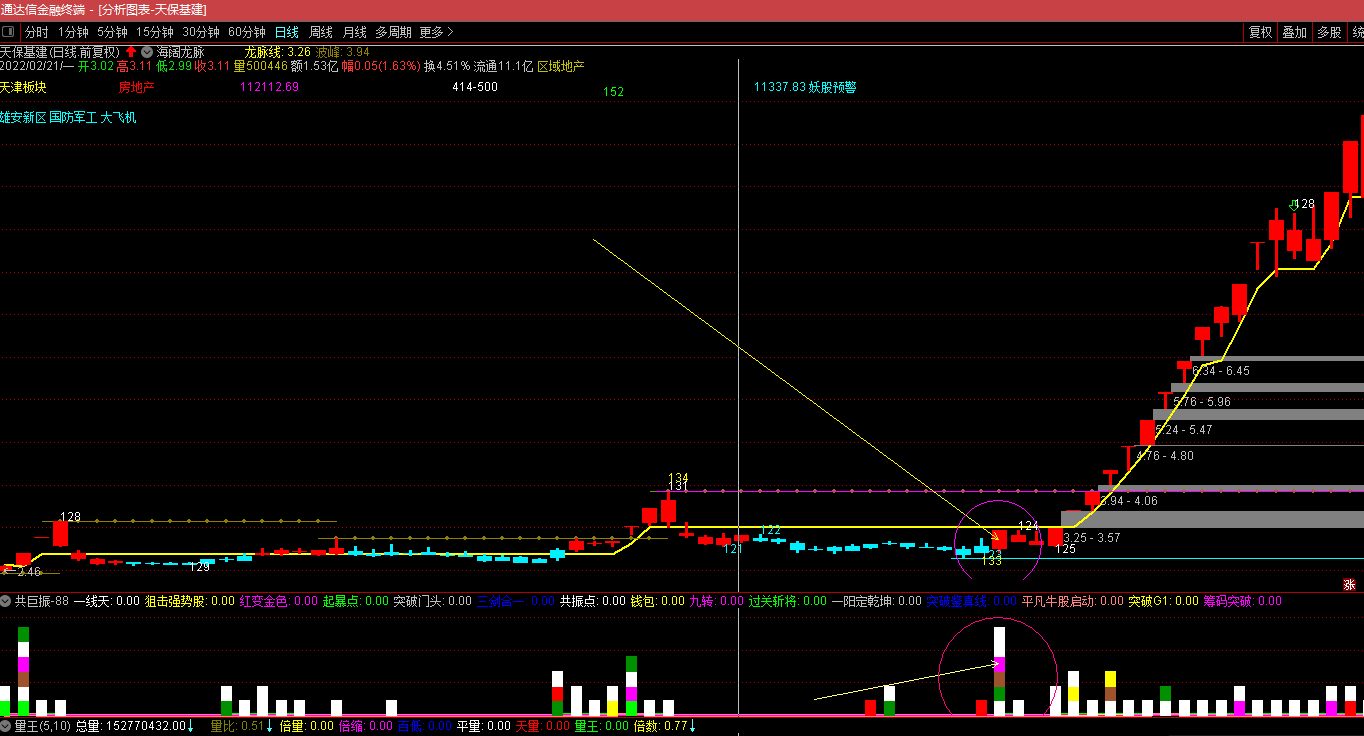Click the 倍量 value in volume bar
This screenshot has width=1364, height=736.
pos(306,726)
